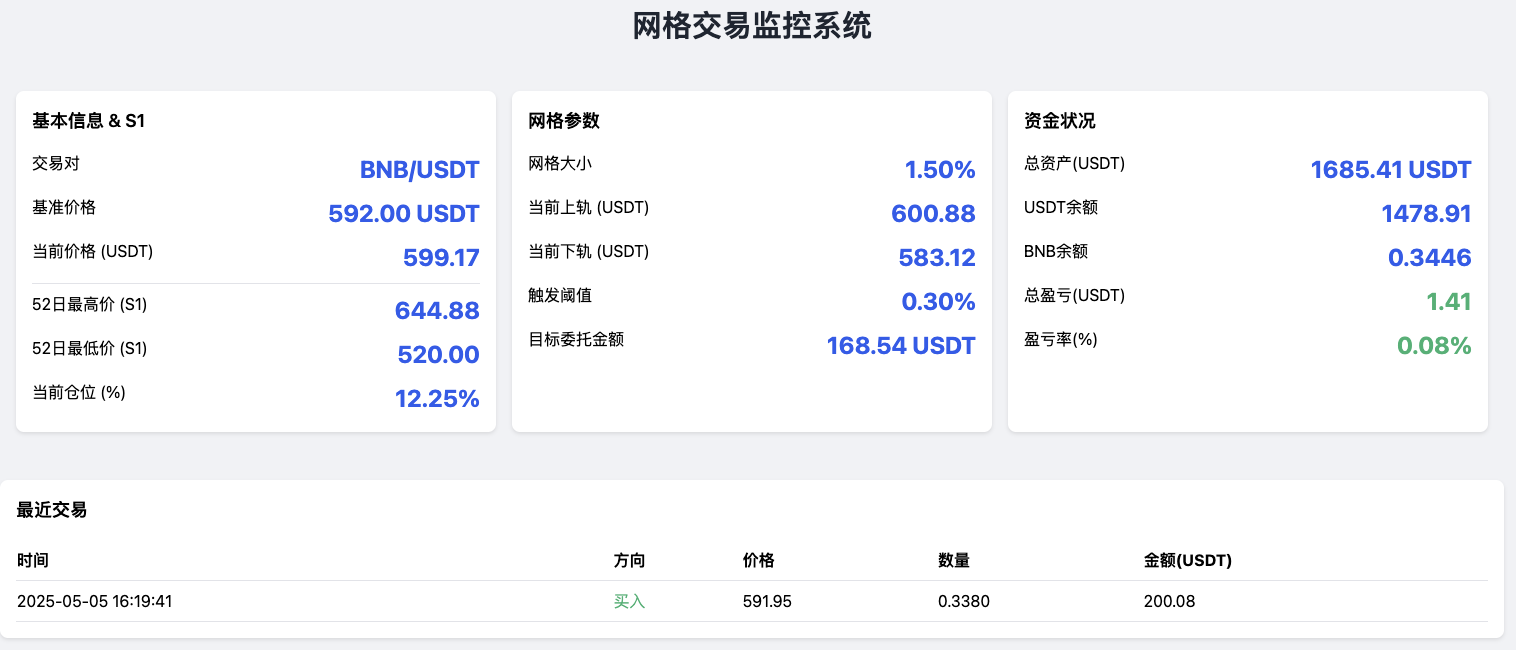
Task: Click the 52-day low value 520.00
Action: coord(438,355)
